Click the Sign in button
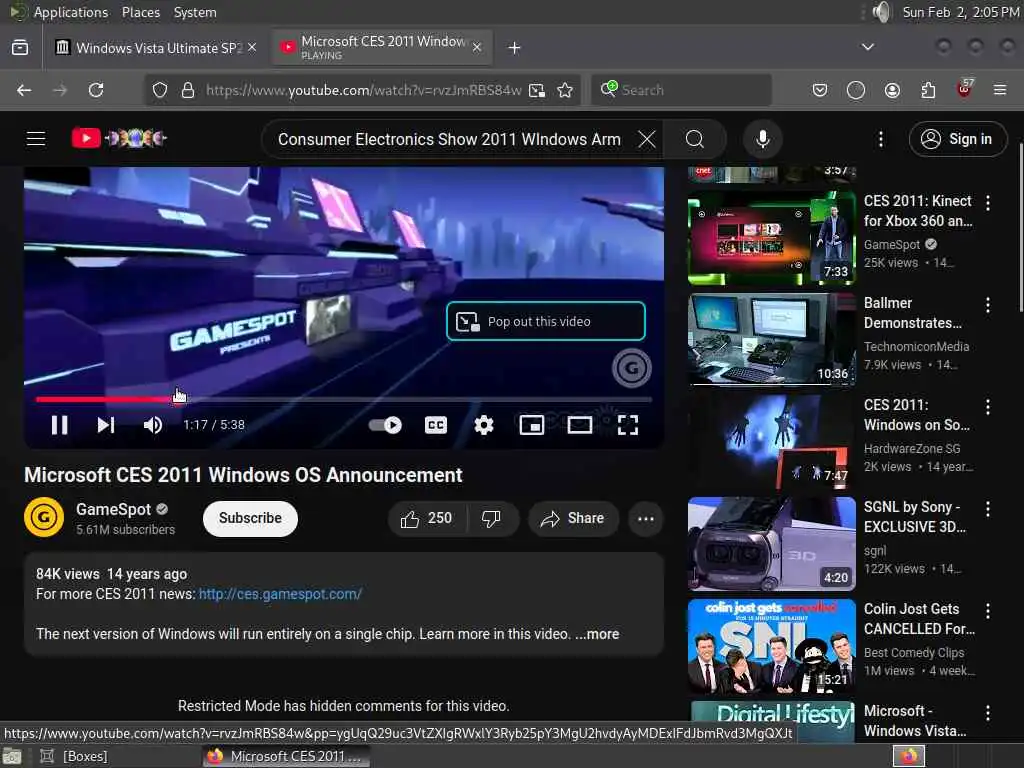1024x768 pixels. coord(957,139)
